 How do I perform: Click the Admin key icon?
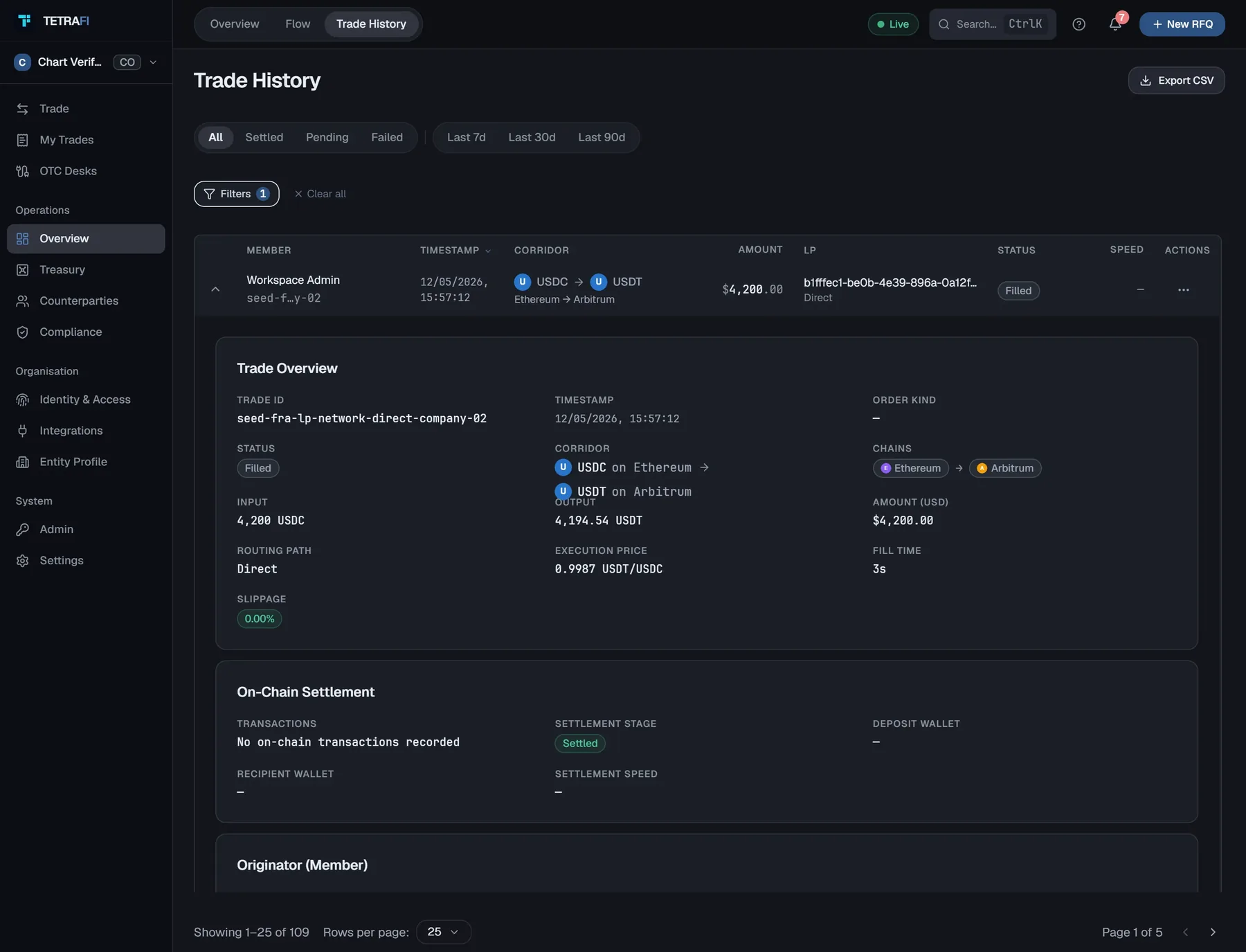pyautogui.click(x=23, y=530)
